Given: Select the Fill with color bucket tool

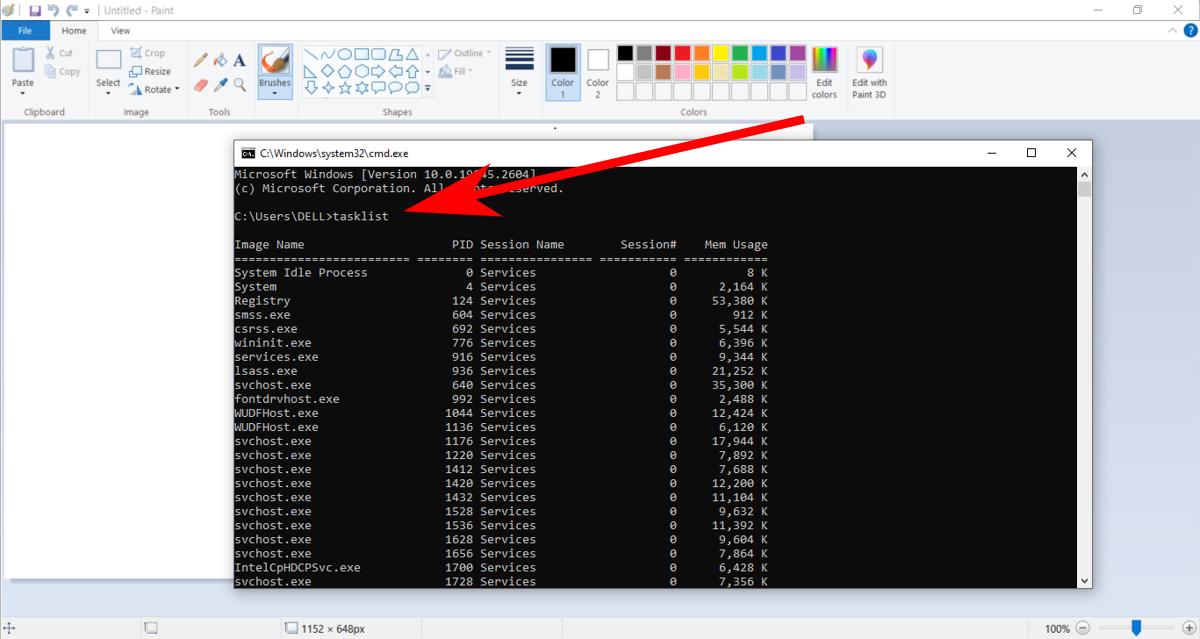Looking at the screenshot, I should click(x=219, y=59).
